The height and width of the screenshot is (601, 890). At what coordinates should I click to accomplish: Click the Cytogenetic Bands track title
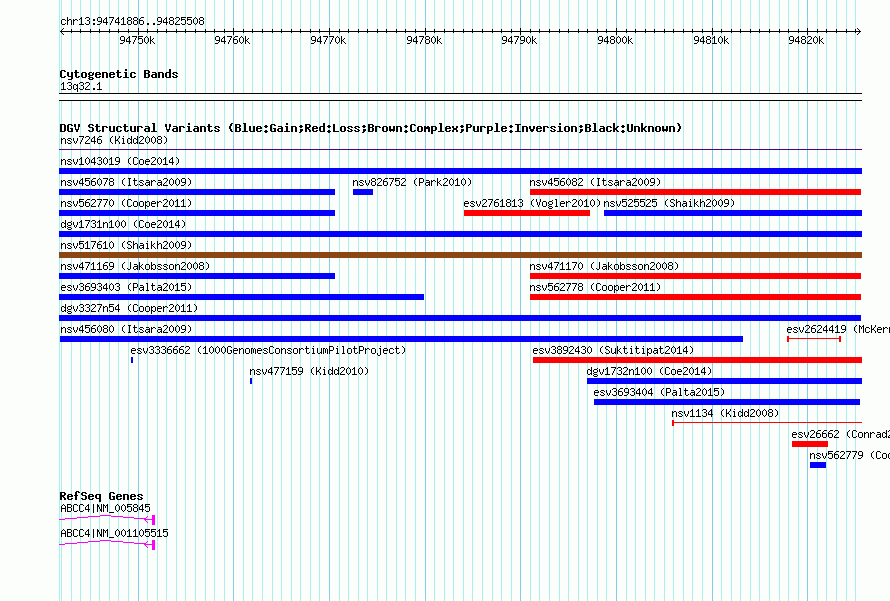119,74
